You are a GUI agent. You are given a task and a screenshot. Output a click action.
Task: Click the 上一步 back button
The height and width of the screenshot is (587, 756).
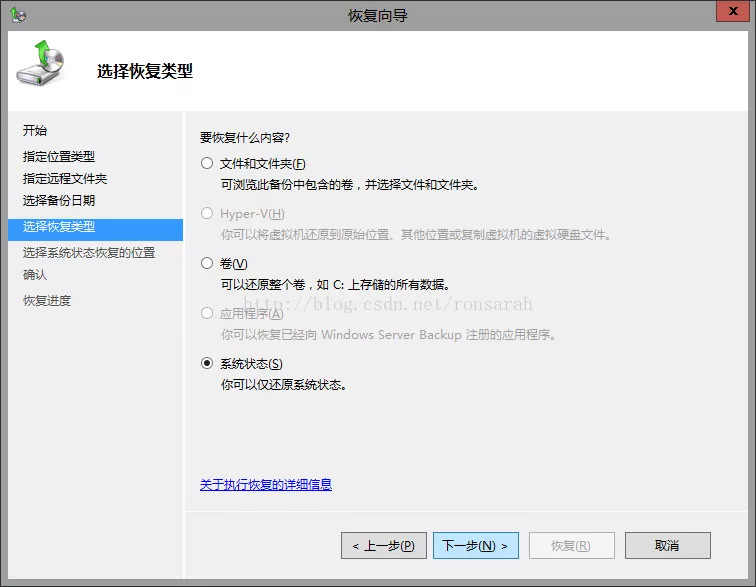pyautogui.click(x=384, y=546)
